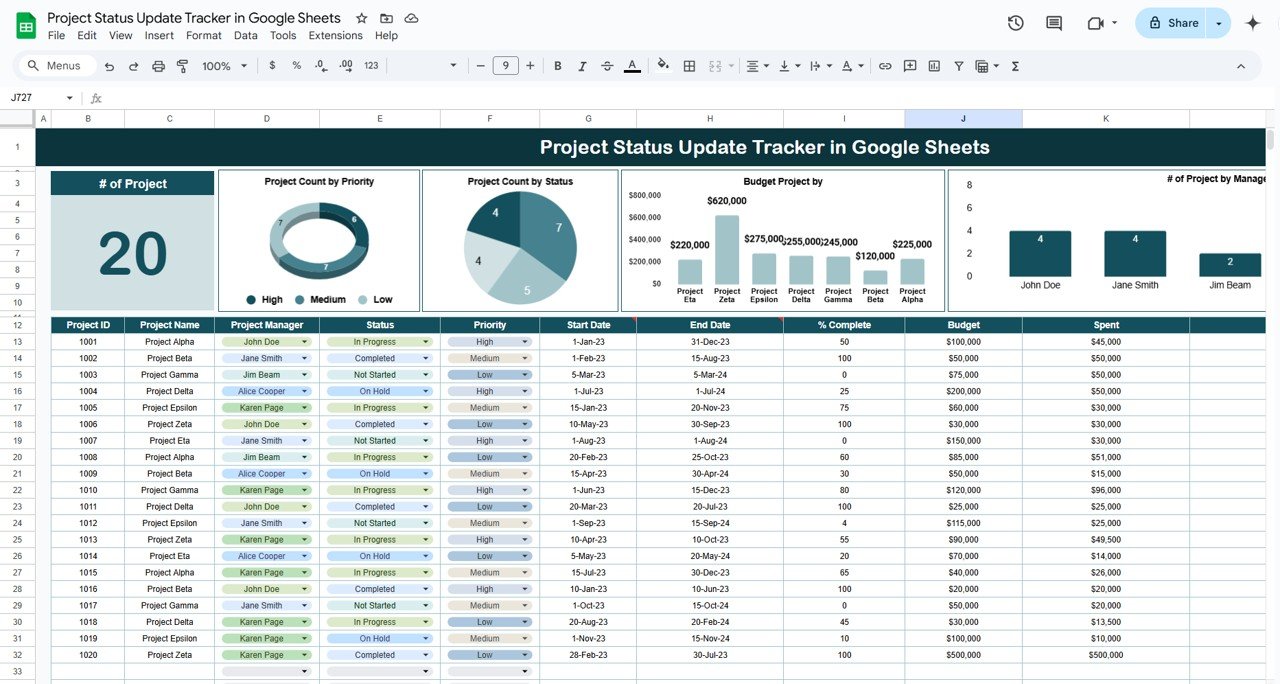Screen dimensions: 1280x684
Task: Toggle Bold formatting
Action: (557, 65)
